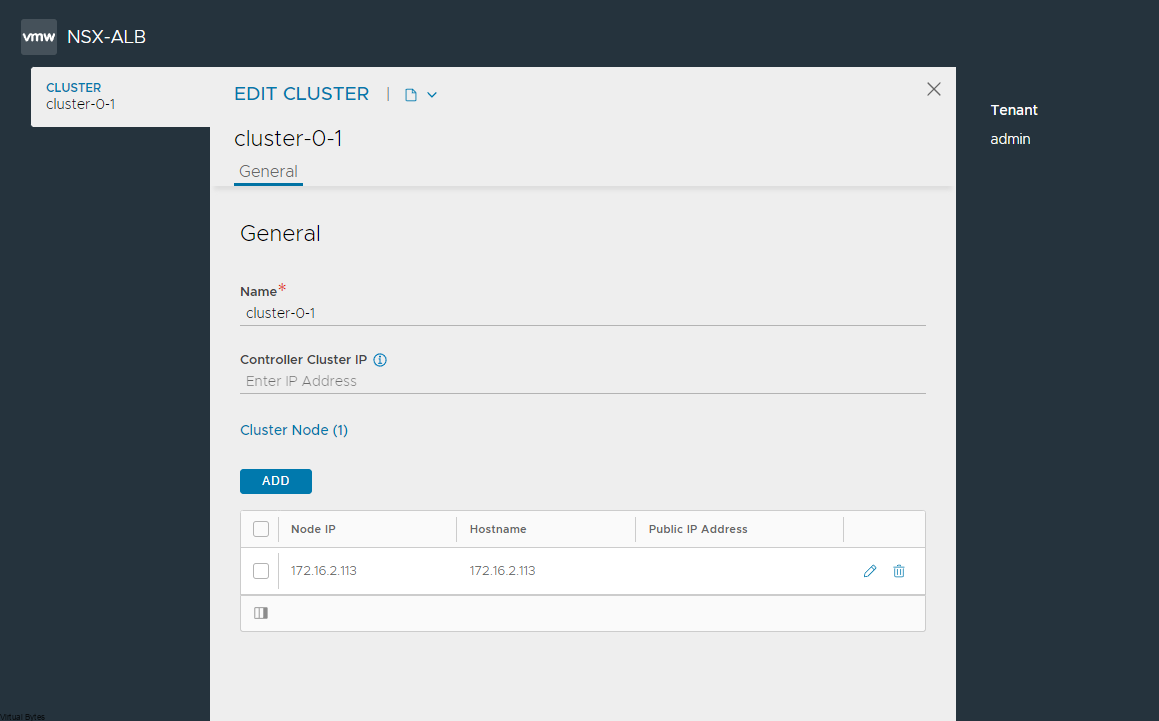Select the admin tenant label

(1010, 139)
